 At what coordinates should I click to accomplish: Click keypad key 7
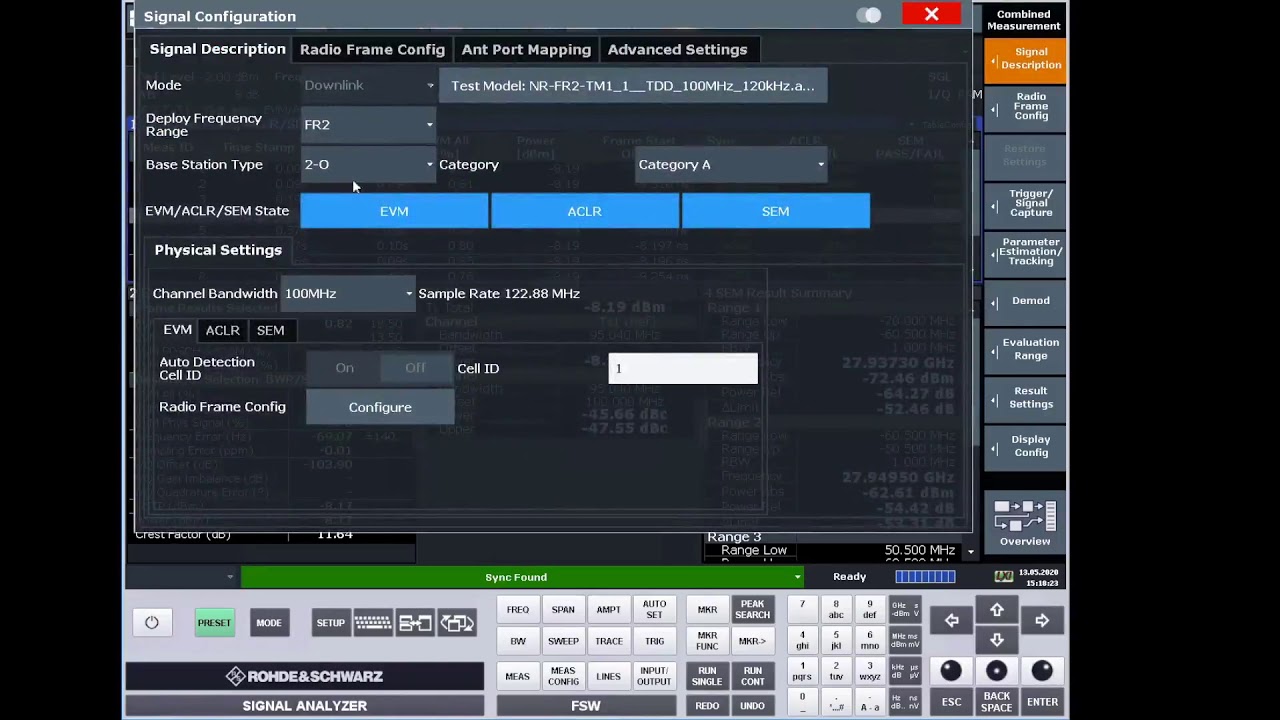click(x=802, y=610)
